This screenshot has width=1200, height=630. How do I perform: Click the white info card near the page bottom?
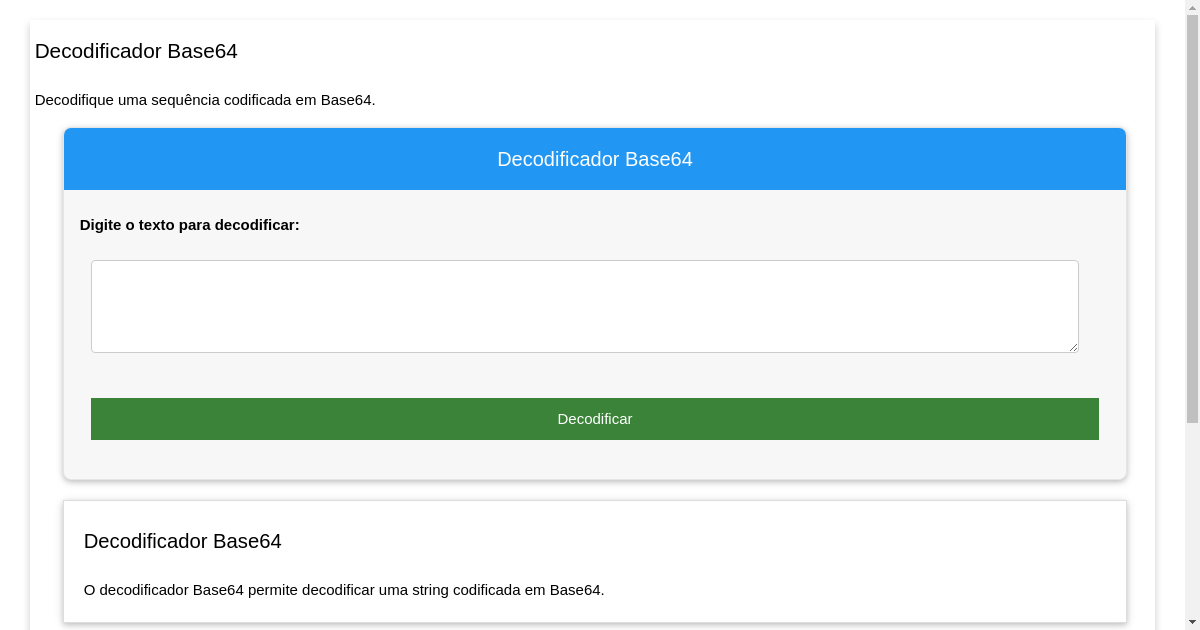[x=700, y=560]
